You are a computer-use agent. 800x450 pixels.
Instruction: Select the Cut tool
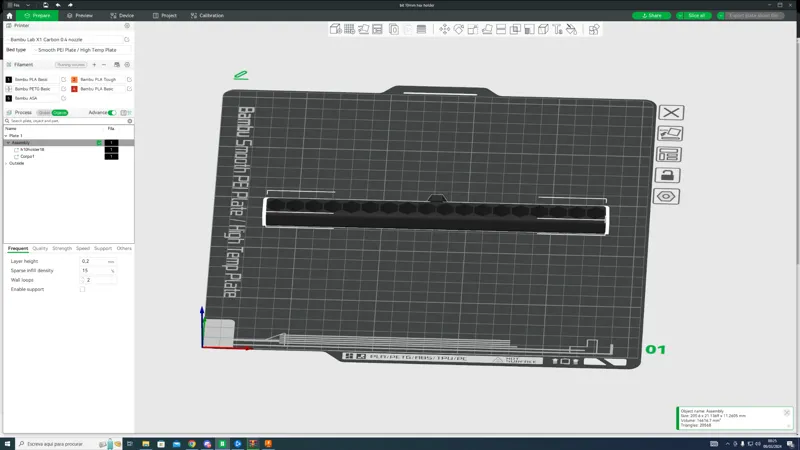pyautogui.click(x=501, y=29)
